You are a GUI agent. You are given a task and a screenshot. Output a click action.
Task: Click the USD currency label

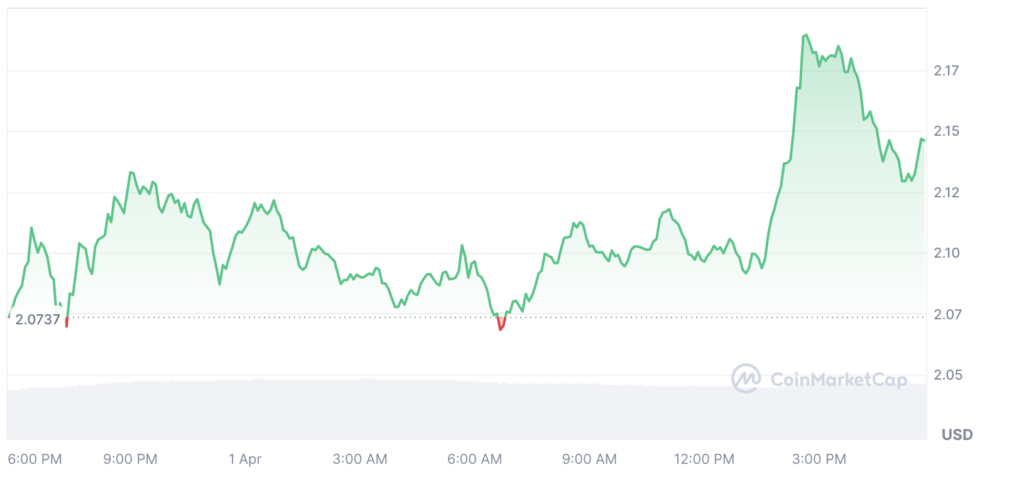coord(956,435)
